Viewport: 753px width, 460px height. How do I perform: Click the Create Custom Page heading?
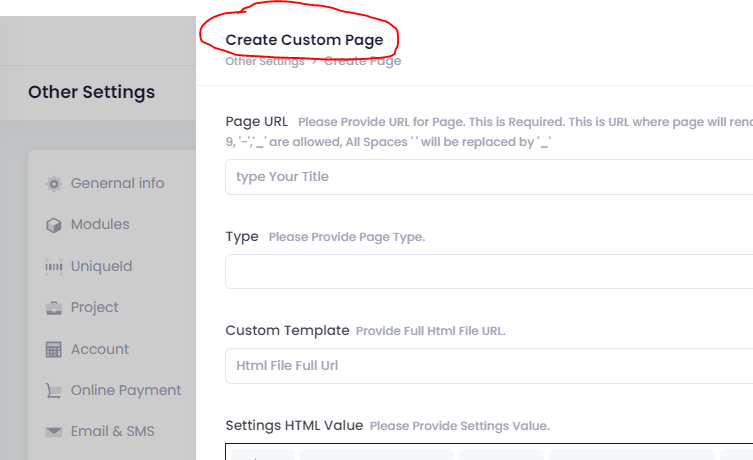coord(304,40)
